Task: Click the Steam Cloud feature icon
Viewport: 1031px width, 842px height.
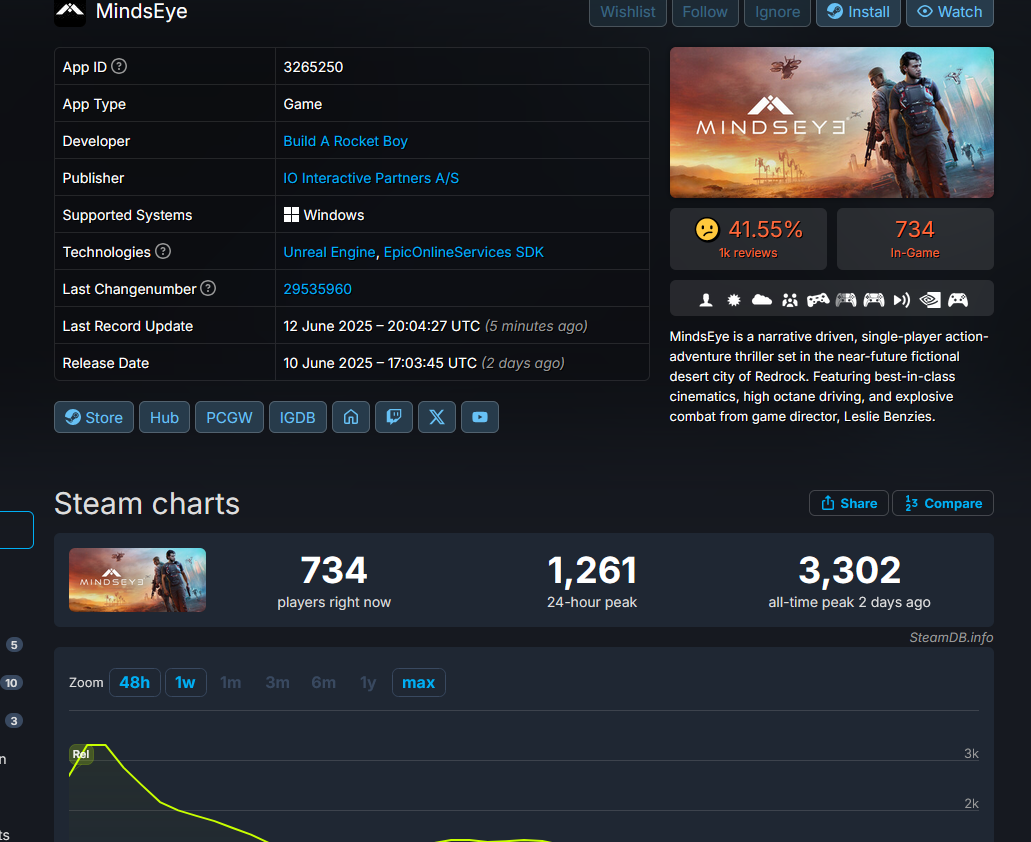Action: (761, 300)
